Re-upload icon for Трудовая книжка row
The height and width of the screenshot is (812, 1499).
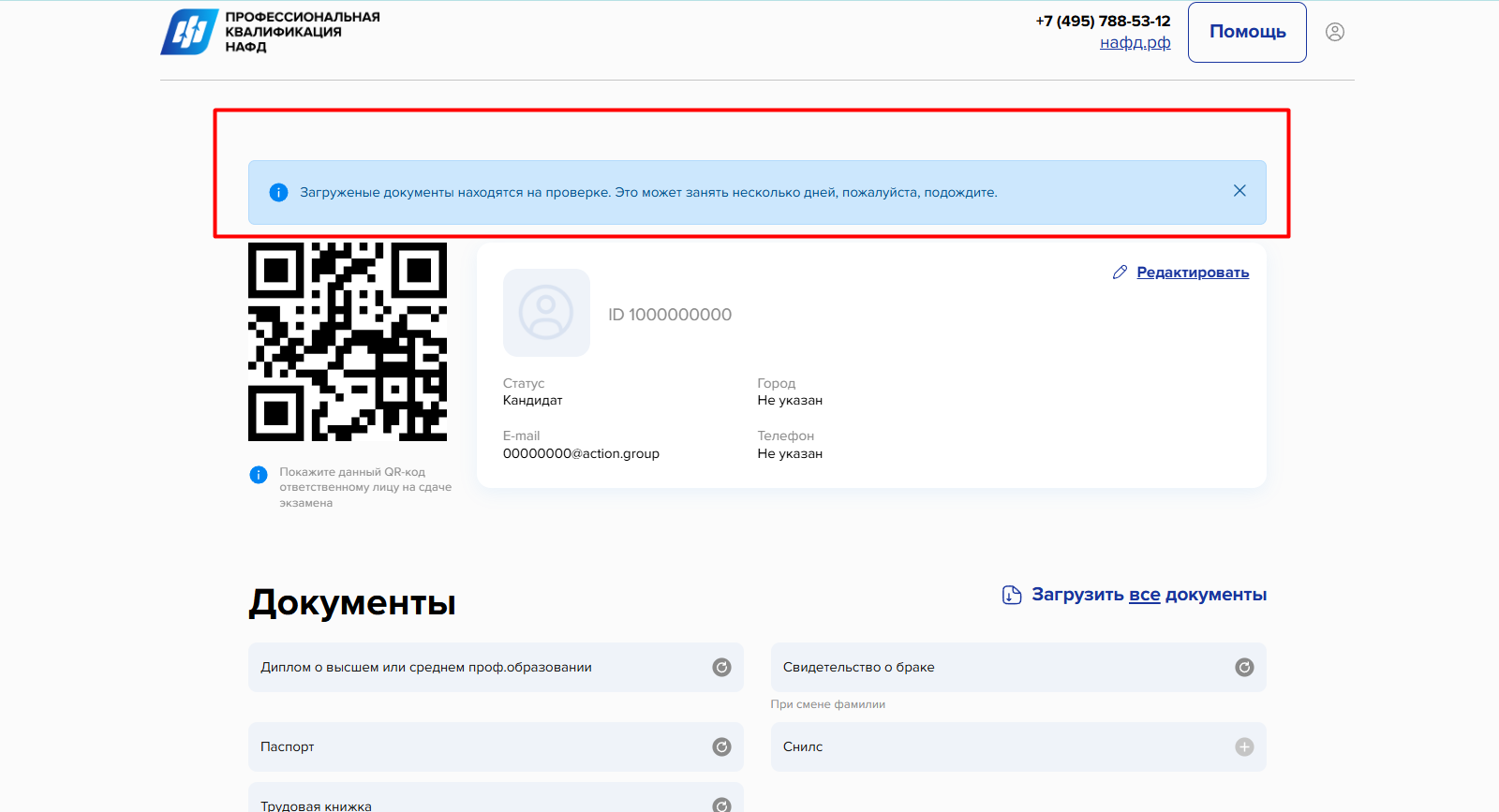(721, 805)
